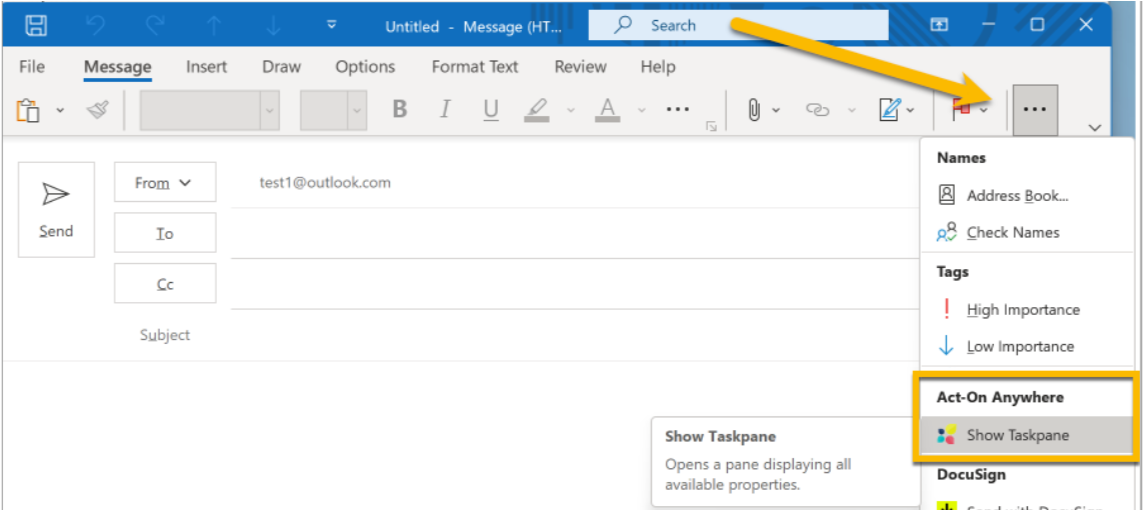The image size is (1143, 510).
Task: Open the font size combo box
Action: coord(333,110)
